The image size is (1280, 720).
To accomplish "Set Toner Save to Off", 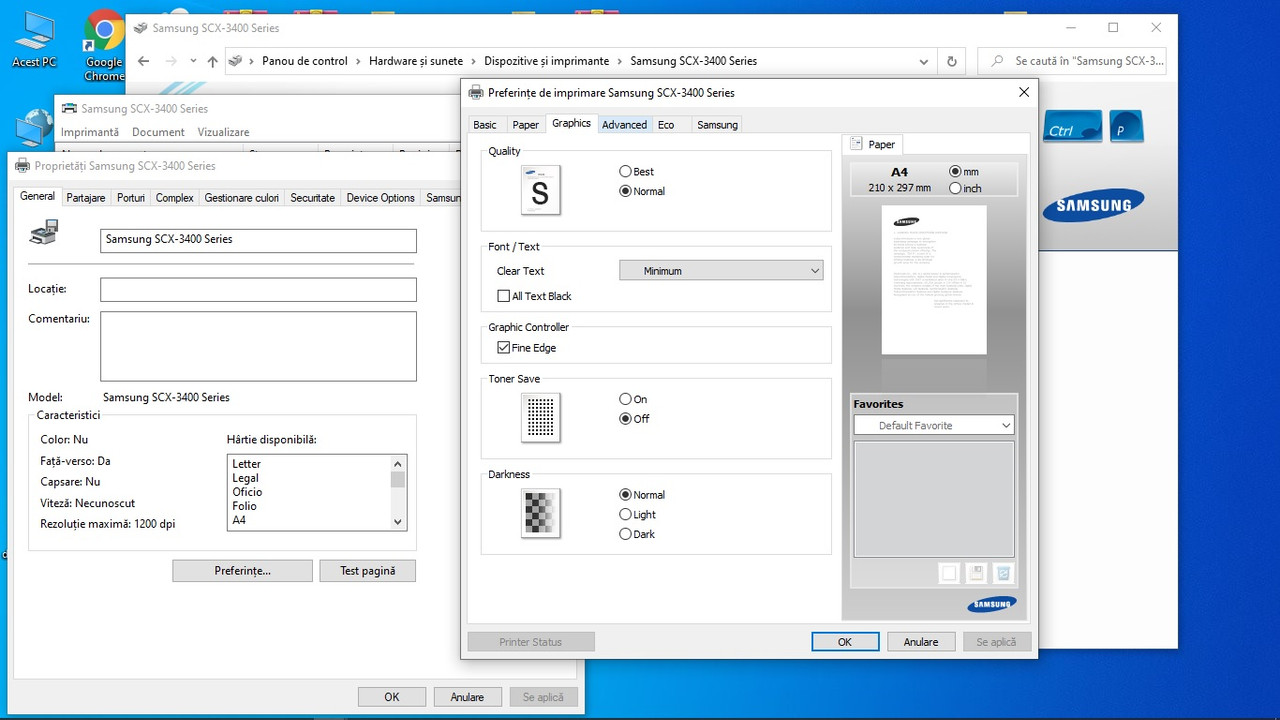I will [x=634, y=419].
